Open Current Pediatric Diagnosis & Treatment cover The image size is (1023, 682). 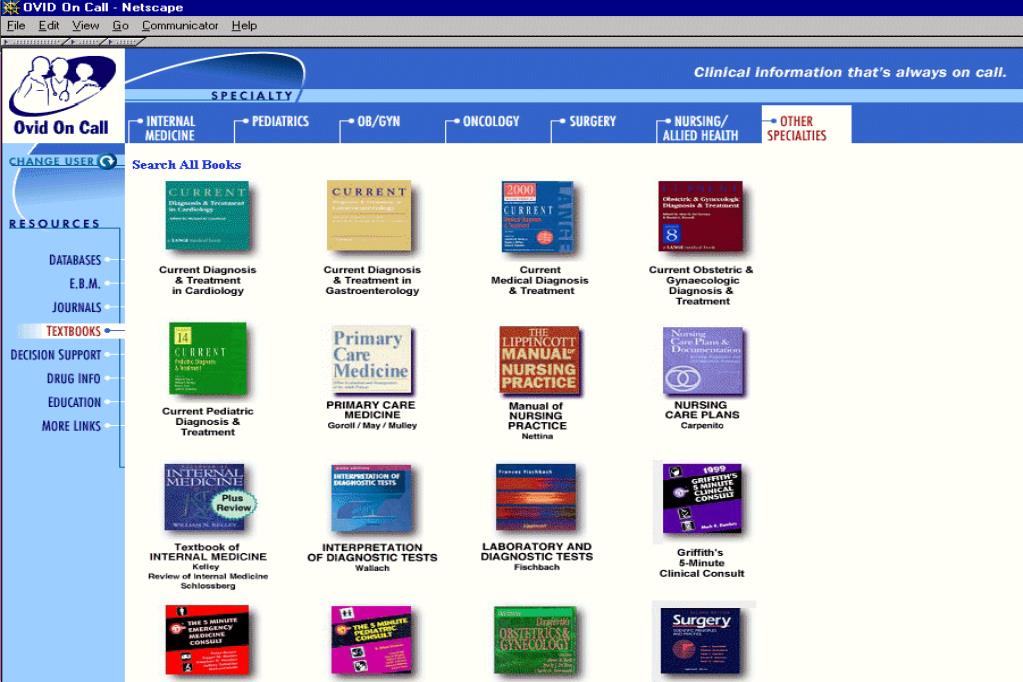(x=208, y=358)
